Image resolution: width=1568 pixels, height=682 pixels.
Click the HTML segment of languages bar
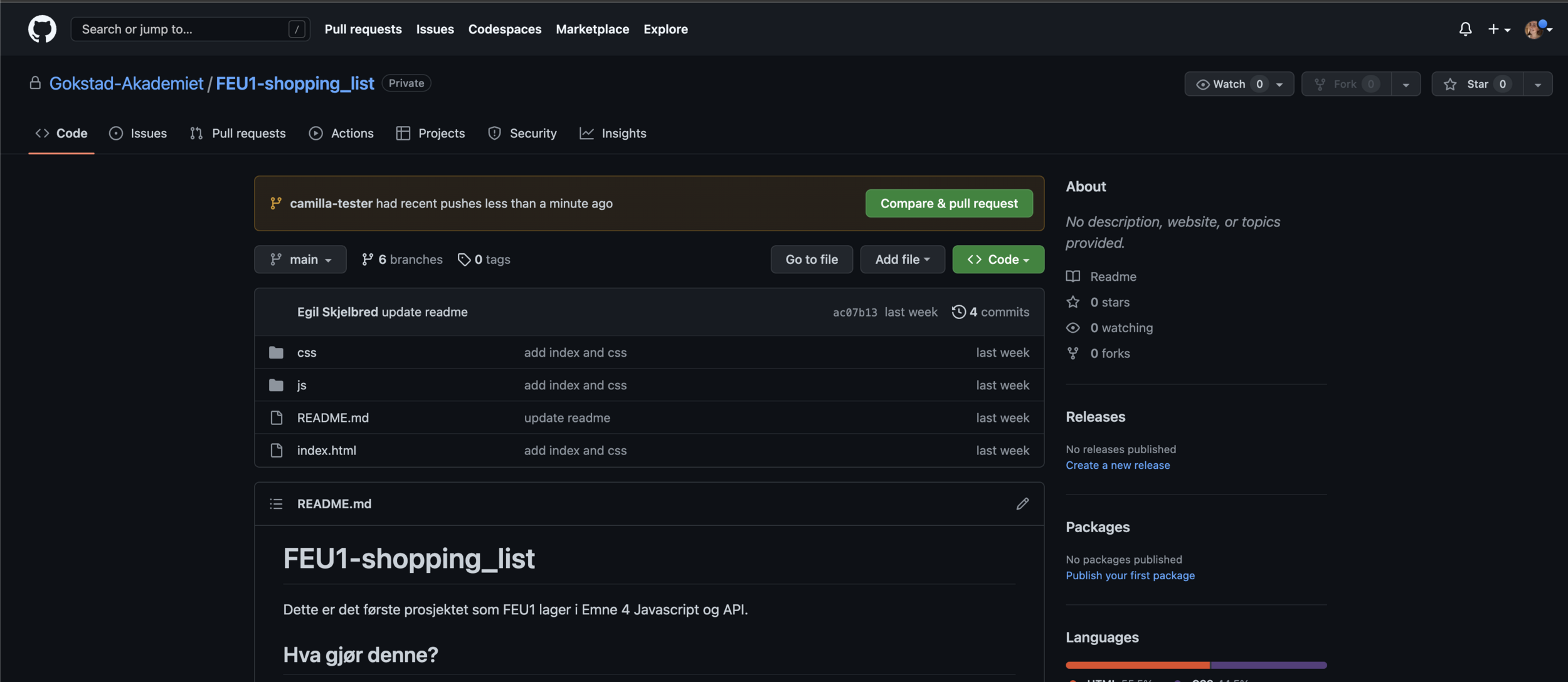(1136, 664)
